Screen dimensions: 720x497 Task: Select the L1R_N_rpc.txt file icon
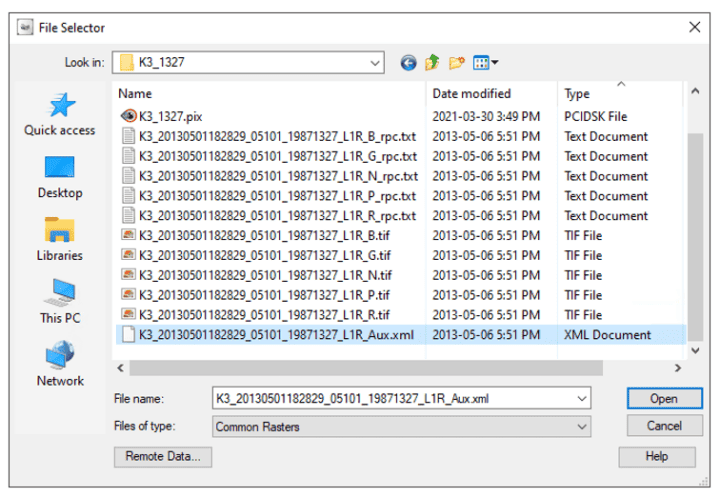coord(129,175)
